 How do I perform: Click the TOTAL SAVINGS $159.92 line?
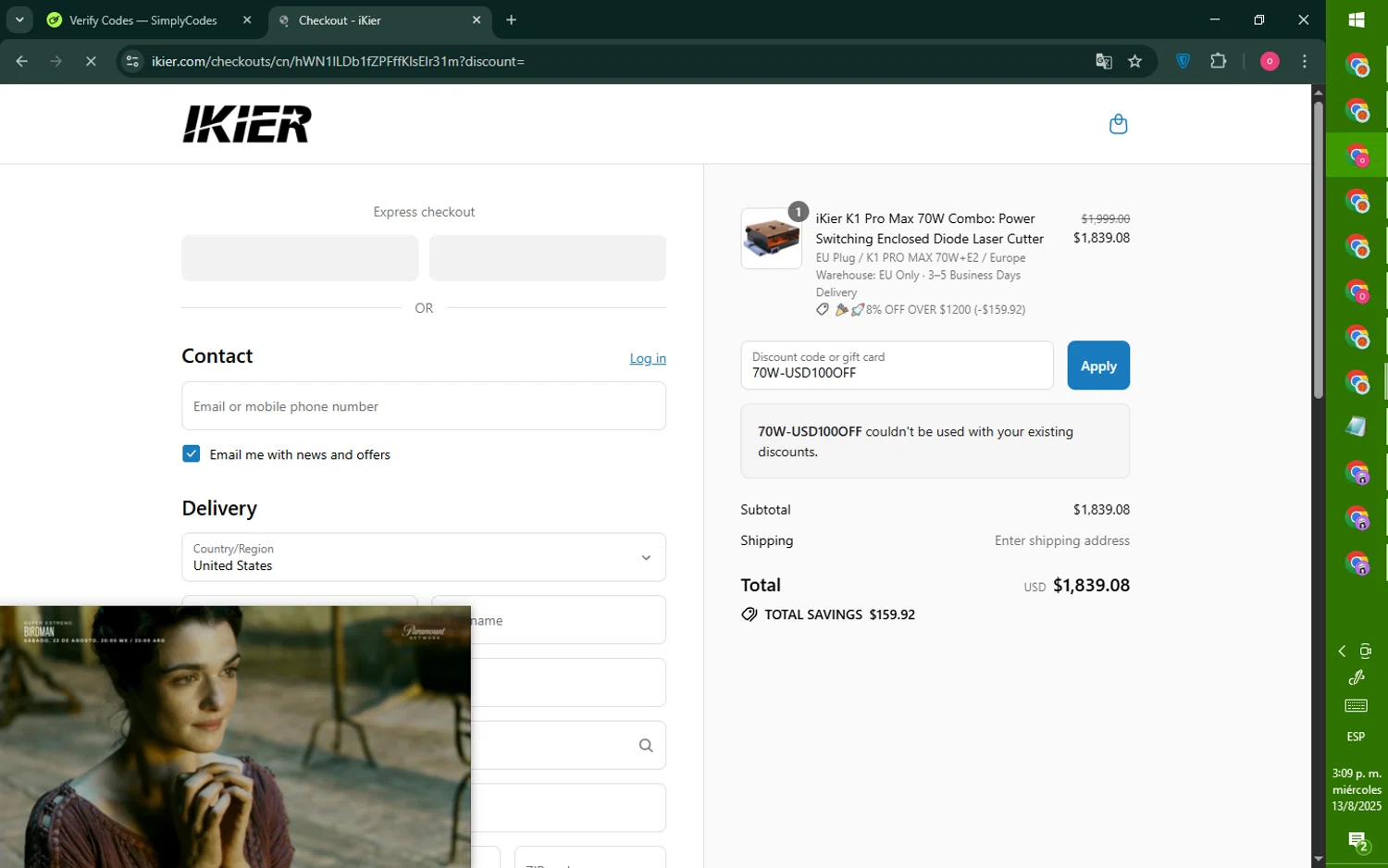coord(828,614)
